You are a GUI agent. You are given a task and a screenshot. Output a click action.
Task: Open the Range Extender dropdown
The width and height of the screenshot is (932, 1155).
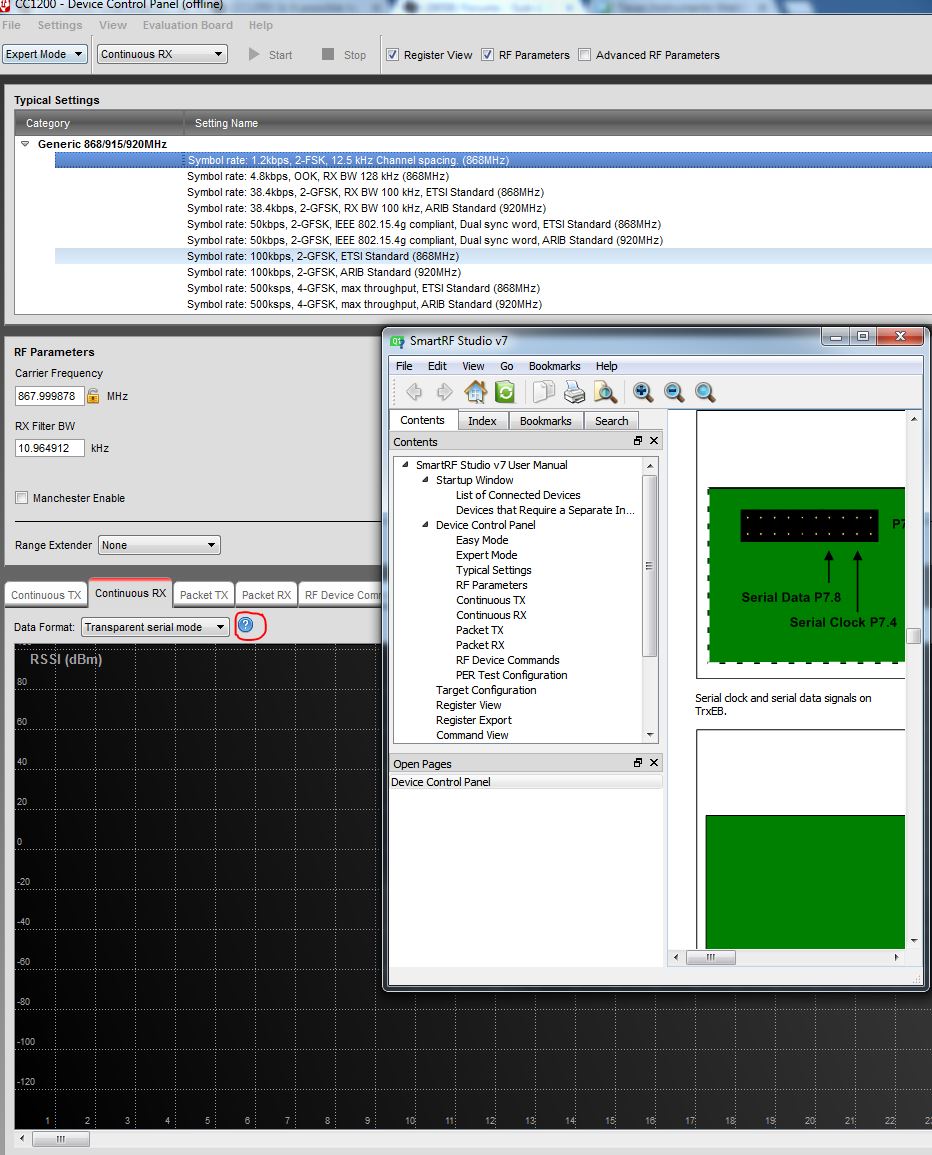[x=159, y=545]
